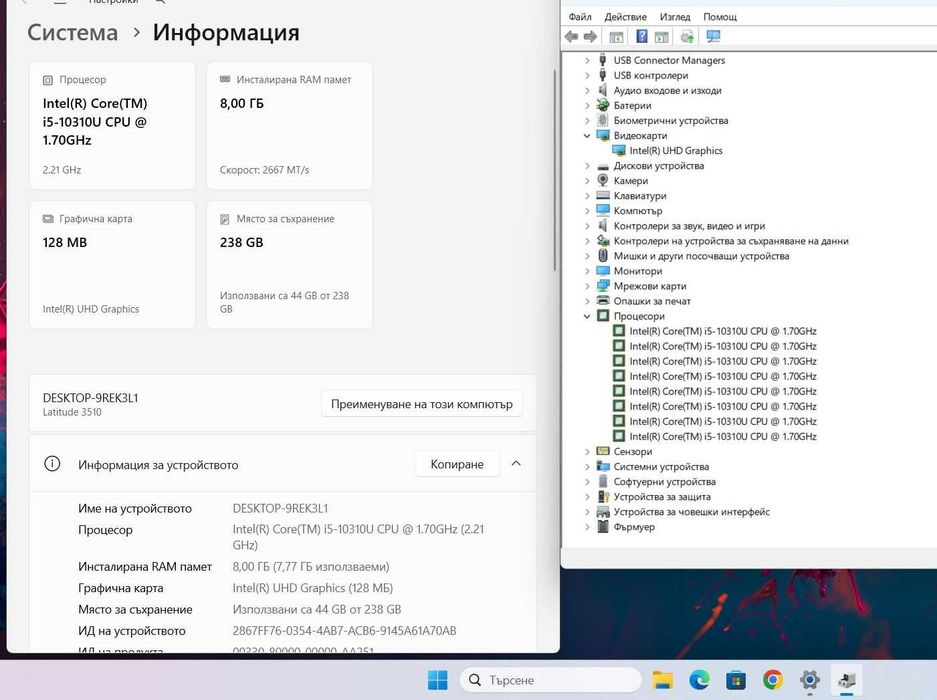Select the first i5-10310U processor entry
937x700 pixels.
pos(722,331)
